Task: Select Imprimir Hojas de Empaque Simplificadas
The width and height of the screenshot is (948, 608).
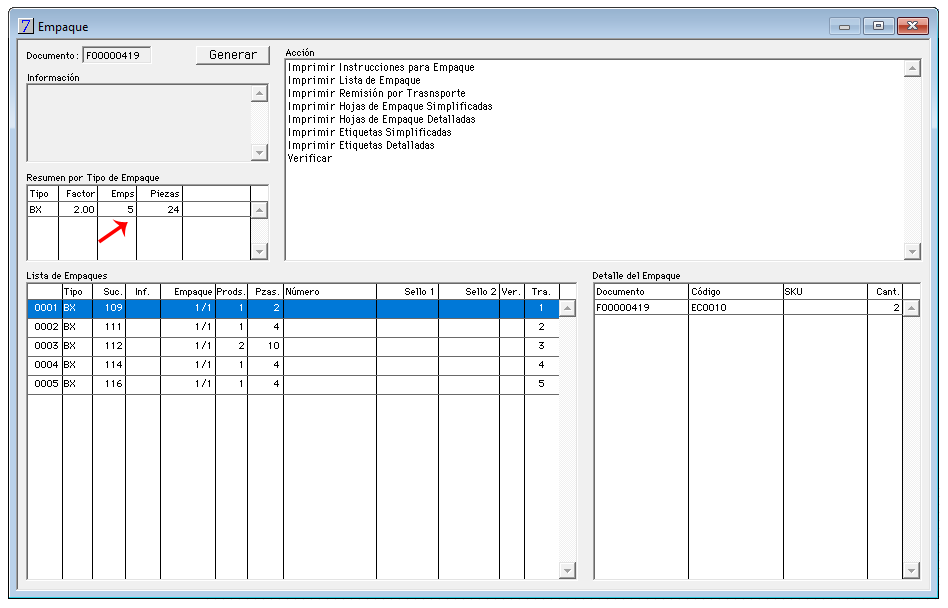Action: tap(390, 106)
